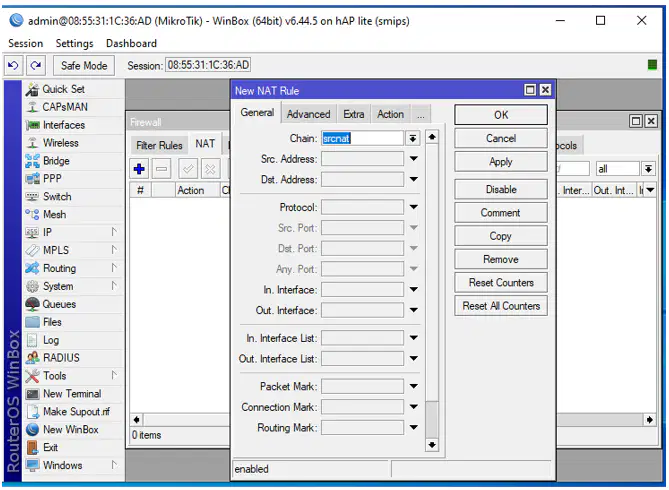Confirm the NAT rule with OK
The width and height of the screenshot is (669, 490).
(501, 115)
